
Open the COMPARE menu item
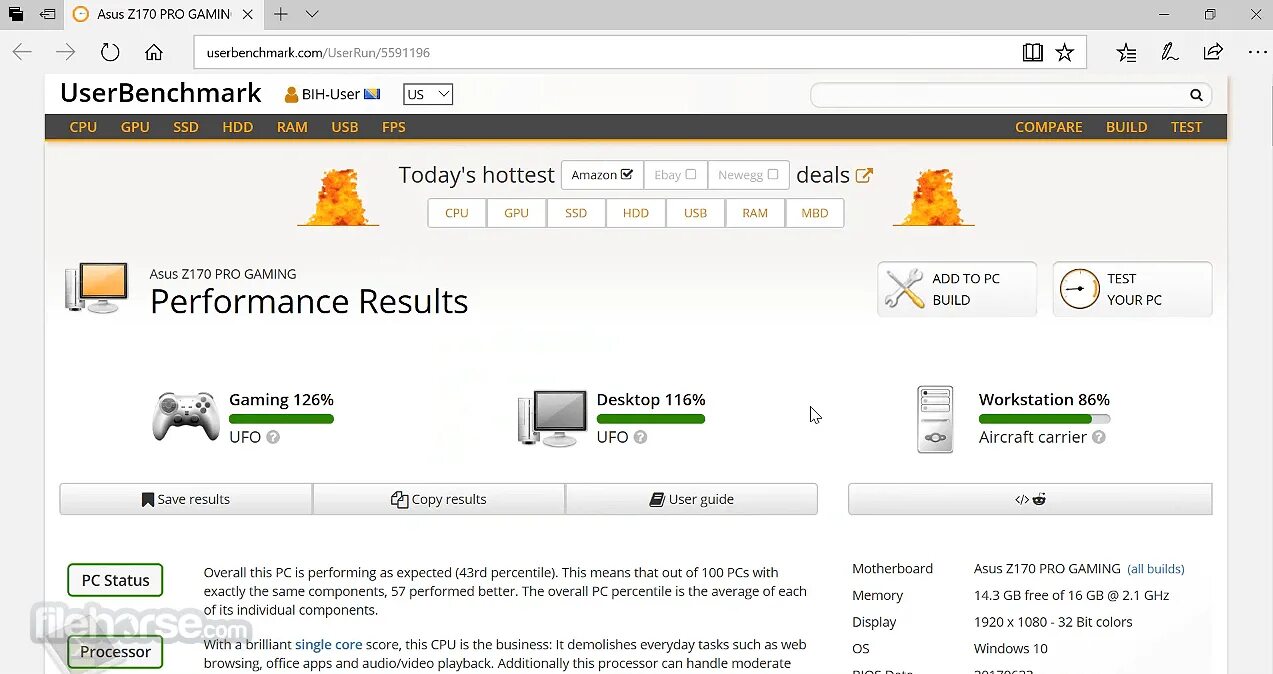(1049, 127)
